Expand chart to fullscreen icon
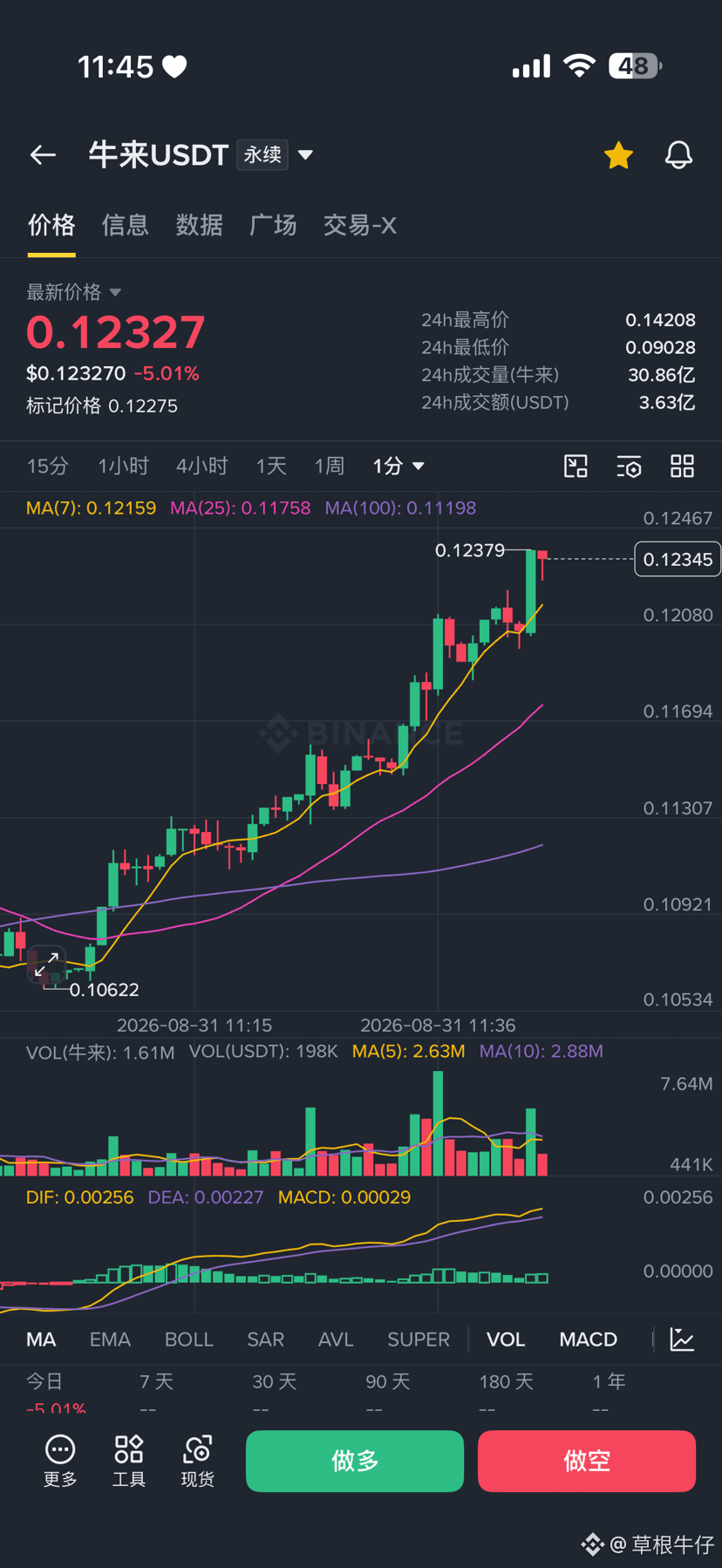 tap(46, 964)
